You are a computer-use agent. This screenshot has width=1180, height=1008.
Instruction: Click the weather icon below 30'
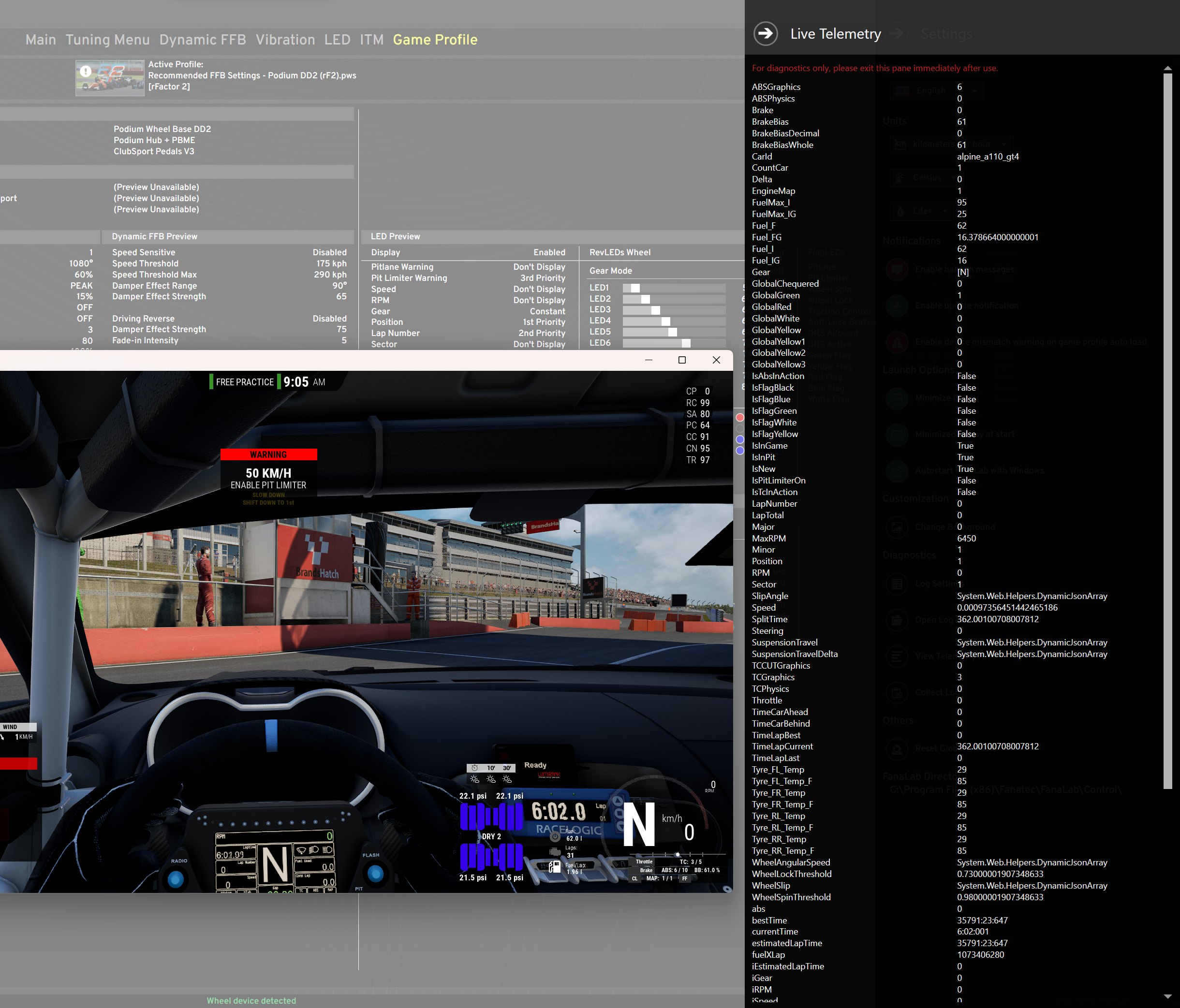coord(507,779)
